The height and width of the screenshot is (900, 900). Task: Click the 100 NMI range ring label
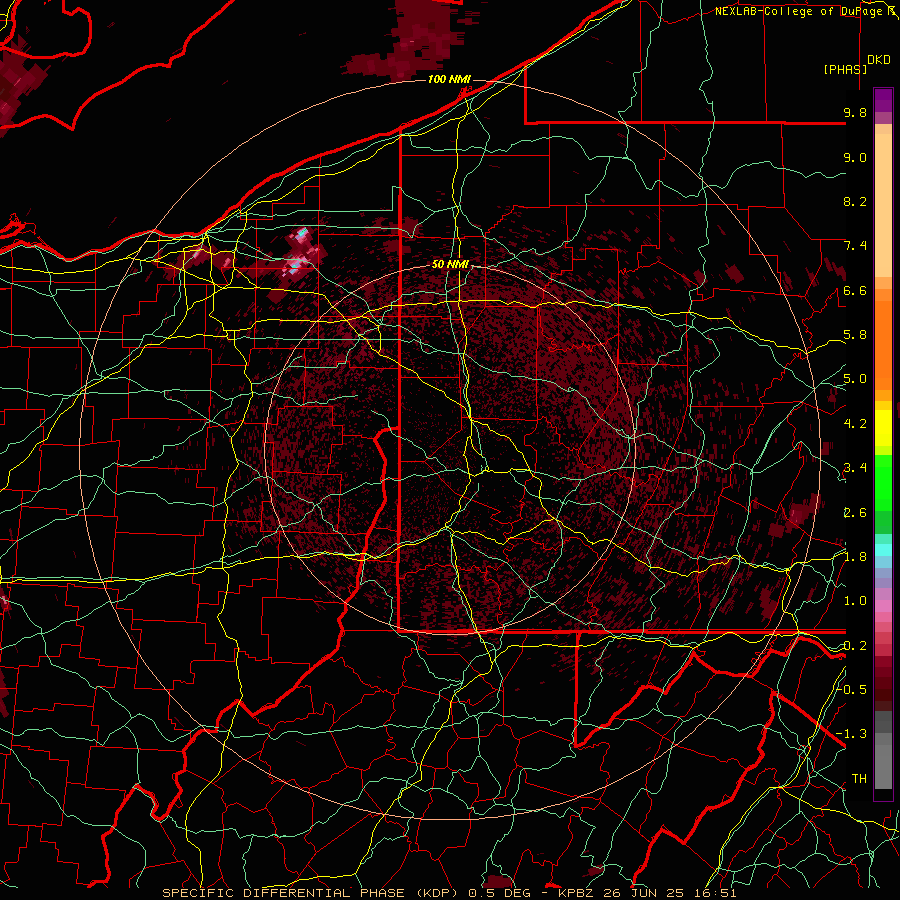(x=449, y=79)
